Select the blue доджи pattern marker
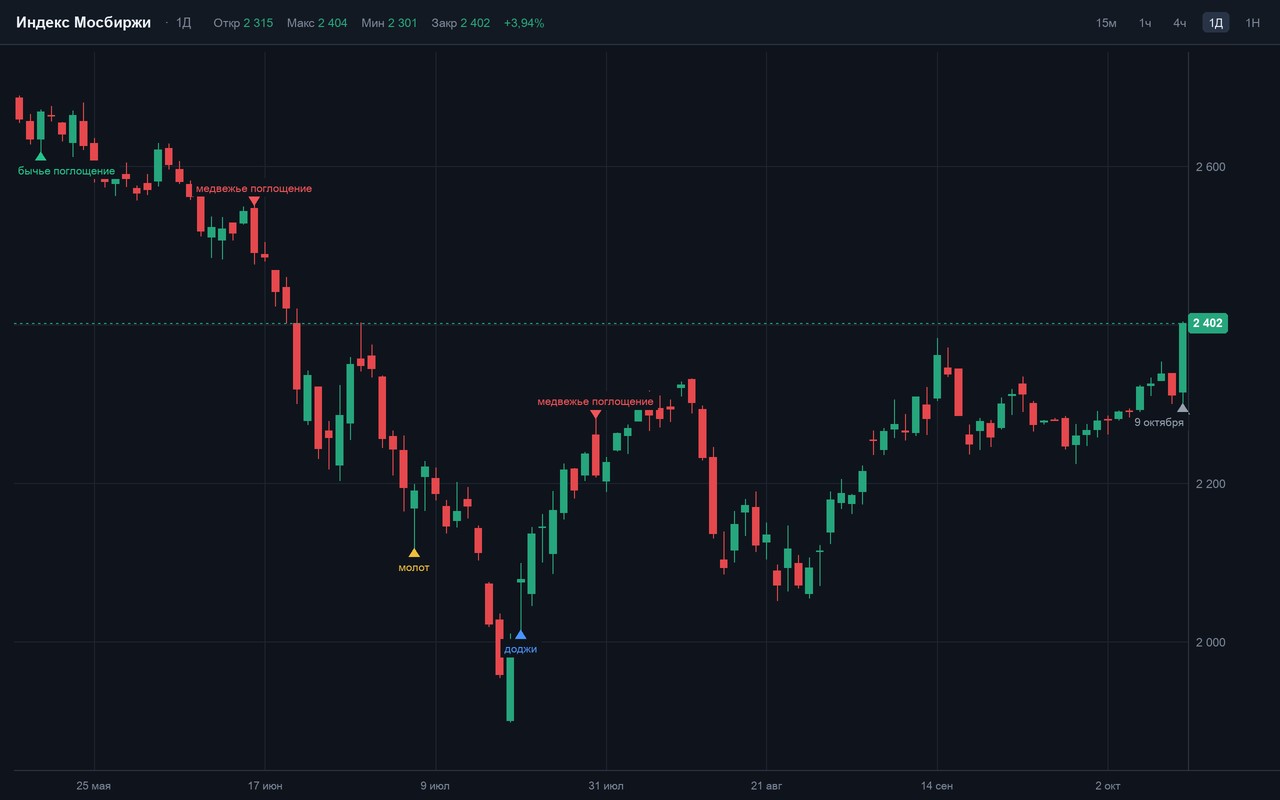Image resolution: width=1280 pixels, height=800 pixels. point(520,634)
